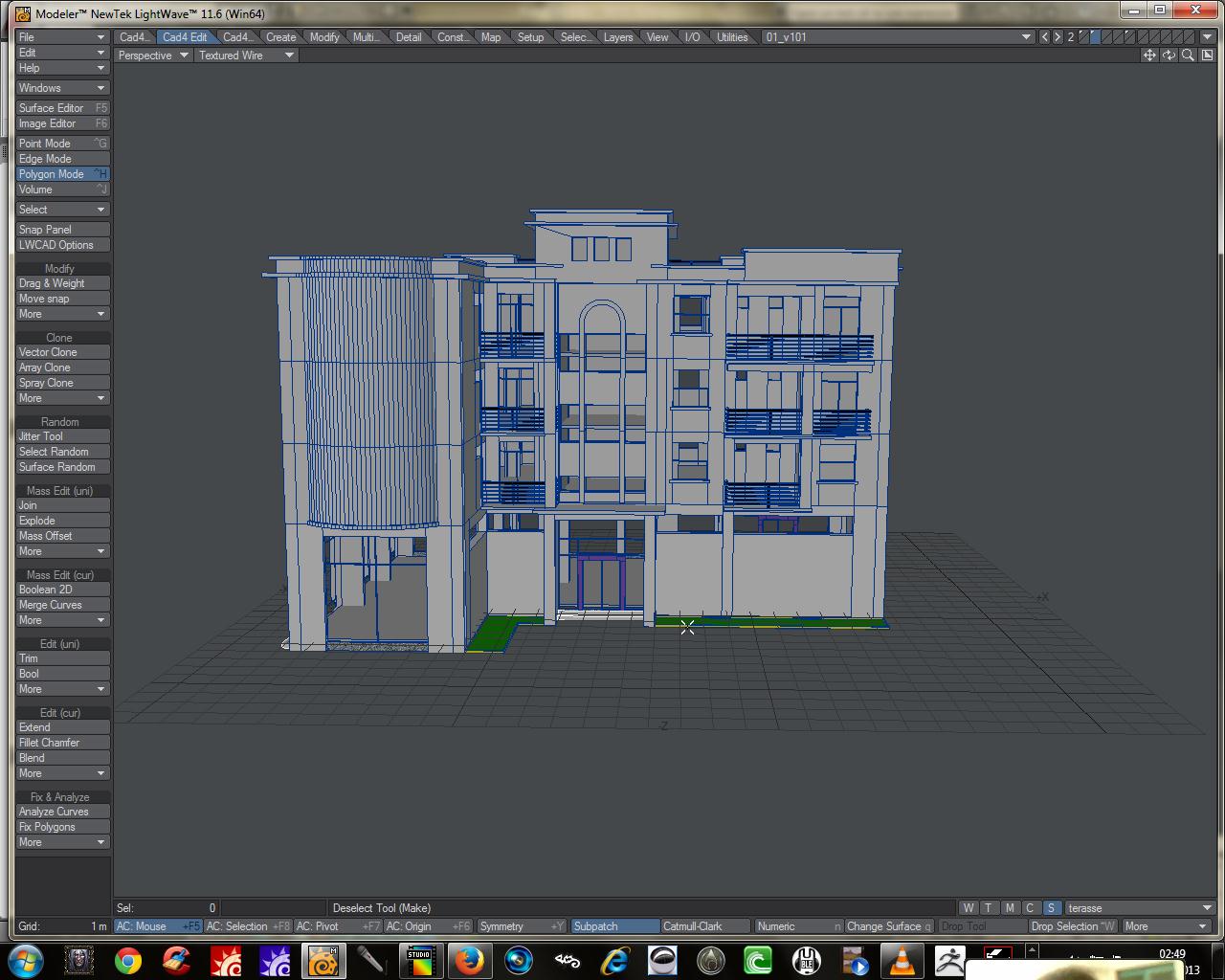Select the highlighted blue layer slot
Image resolution: width=1225 pixels, height=980 pixels.
point(1096,37)
